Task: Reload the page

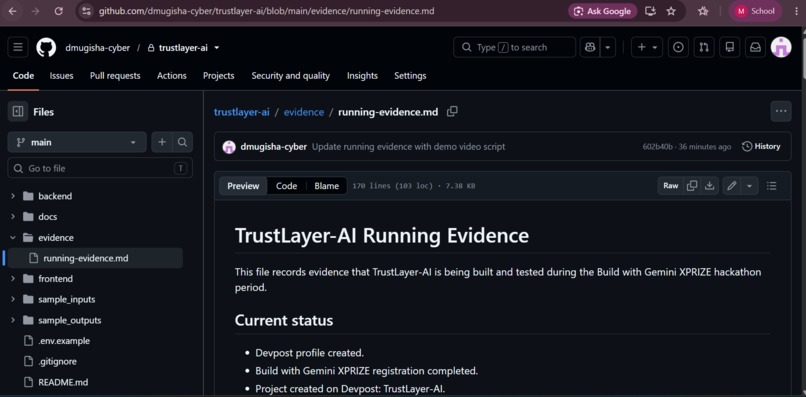Action: click(x=59, y=11)
